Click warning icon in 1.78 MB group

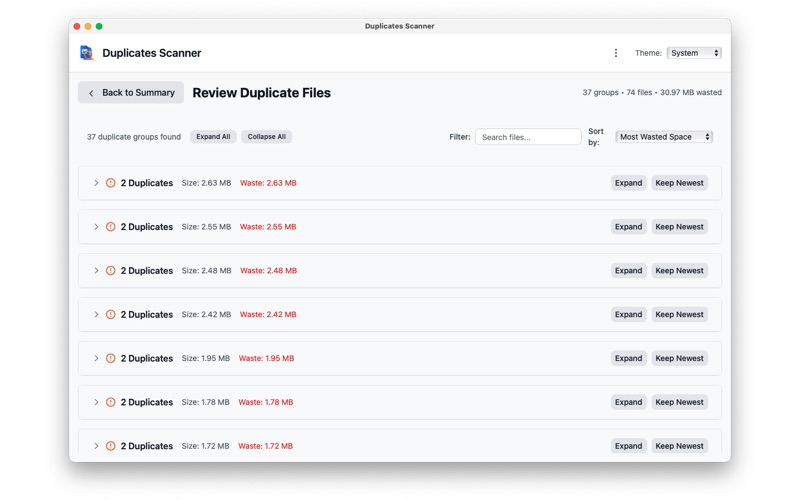pyautogui.click(x=111, y=402)
